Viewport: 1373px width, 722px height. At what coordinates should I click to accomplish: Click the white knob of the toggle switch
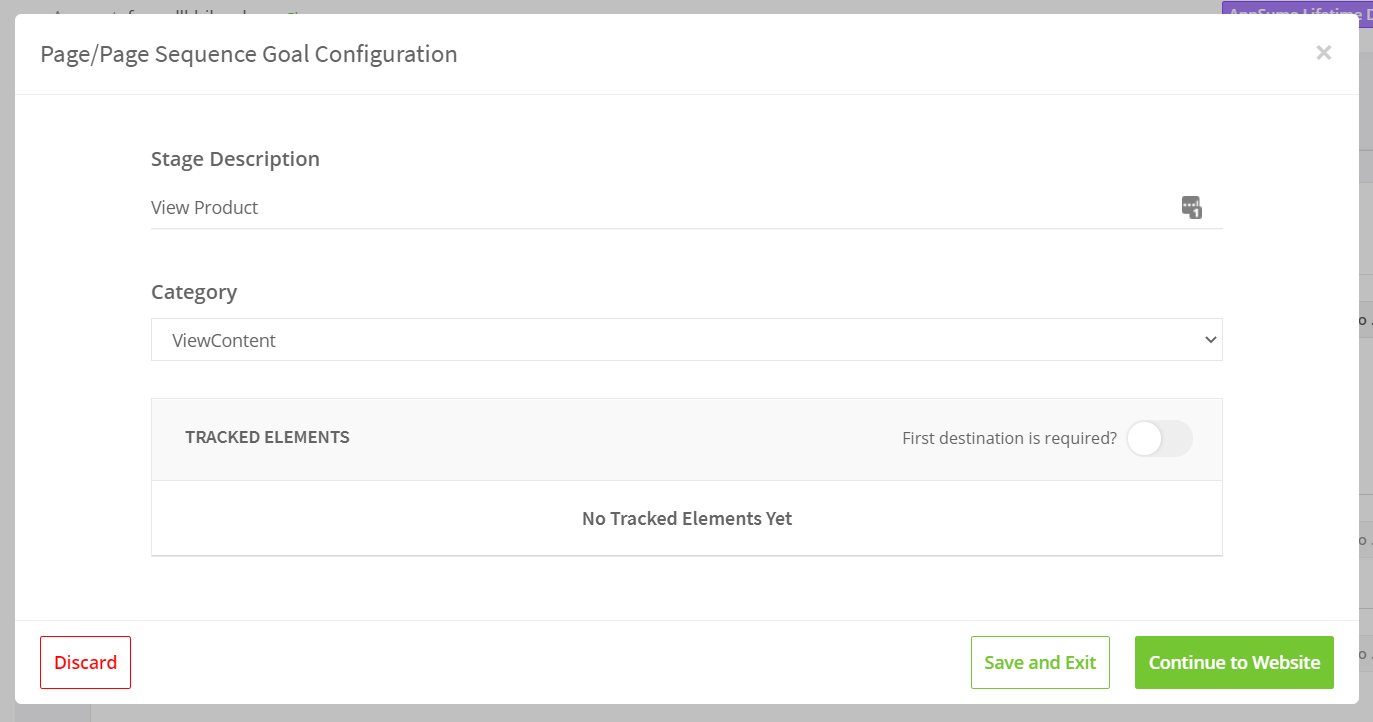click(x=1145, y=438)
